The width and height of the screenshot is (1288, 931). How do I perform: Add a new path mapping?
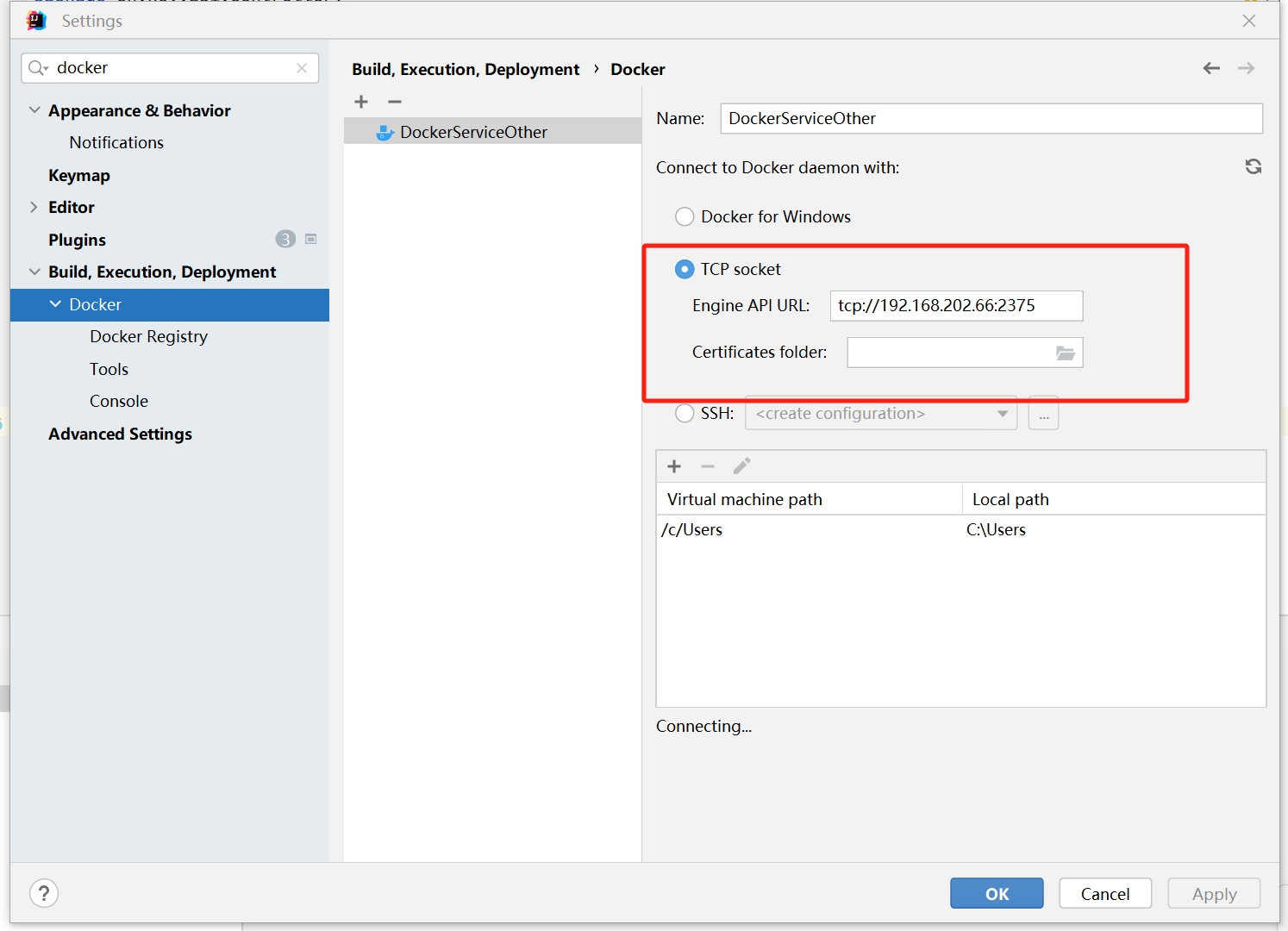[674, 466]
